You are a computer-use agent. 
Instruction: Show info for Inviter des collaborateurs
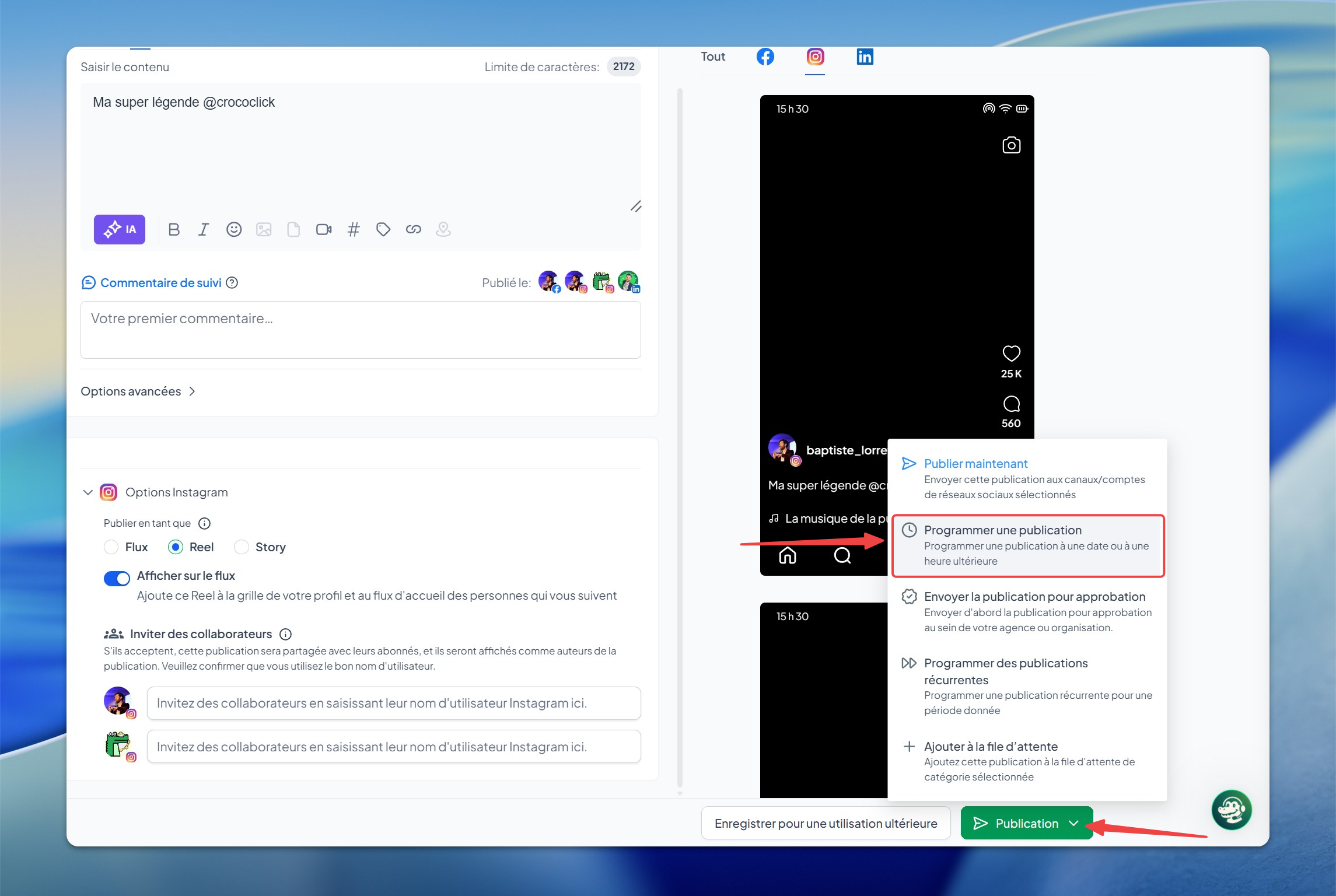286,634
